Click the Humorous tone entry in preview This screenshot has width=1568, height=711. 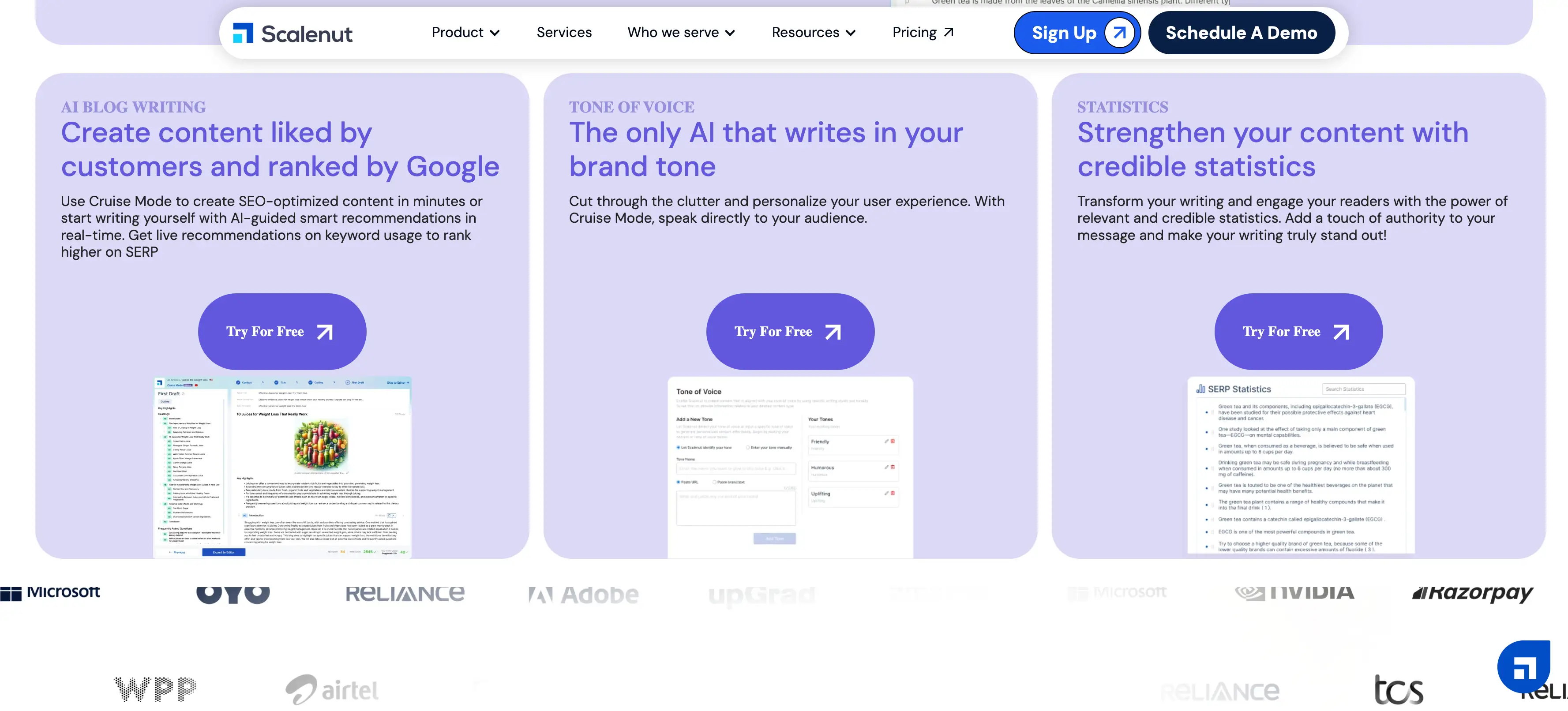point(852,471)
